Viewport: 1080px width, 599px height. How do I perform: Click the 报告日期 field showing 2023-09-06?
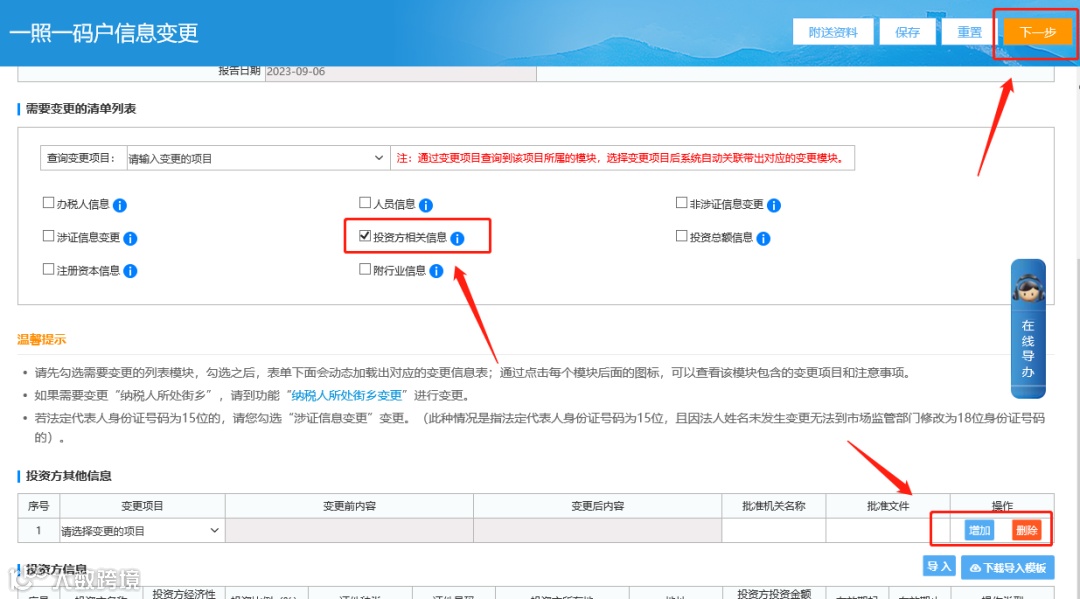(400, 72)
